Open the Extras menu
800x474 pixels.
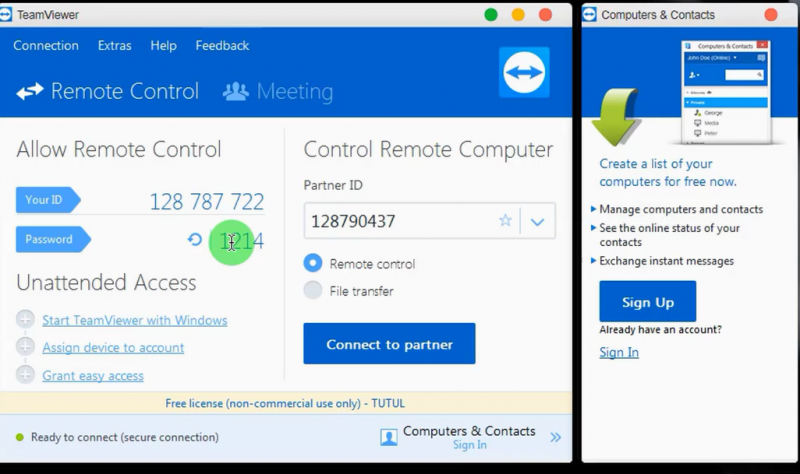114,45
